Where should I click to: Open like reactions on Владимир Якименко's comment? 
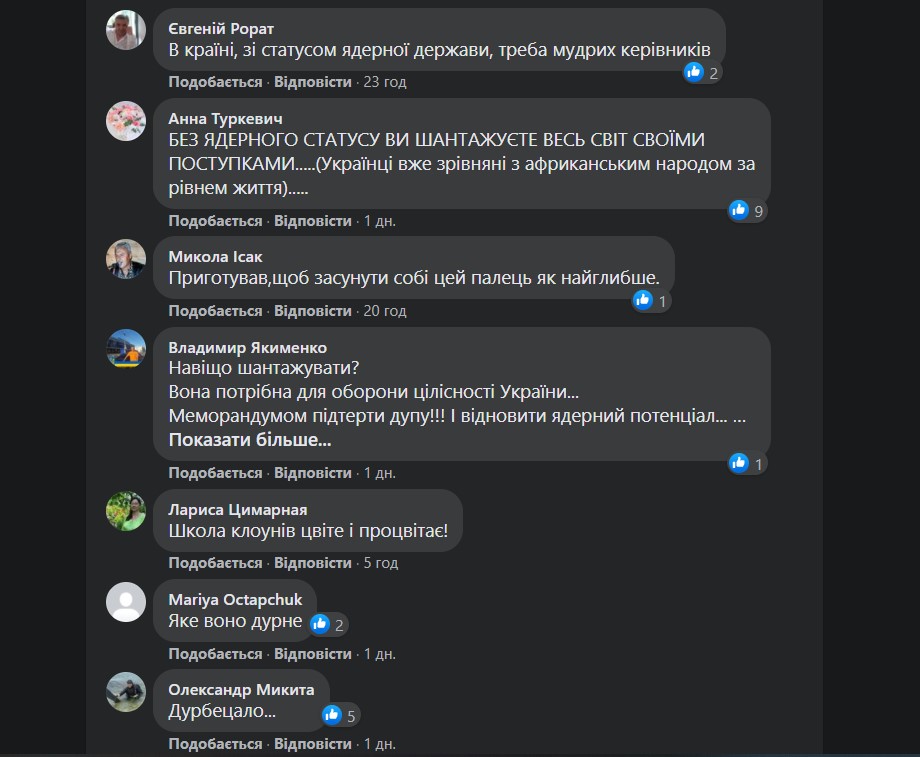pos(748,464)
